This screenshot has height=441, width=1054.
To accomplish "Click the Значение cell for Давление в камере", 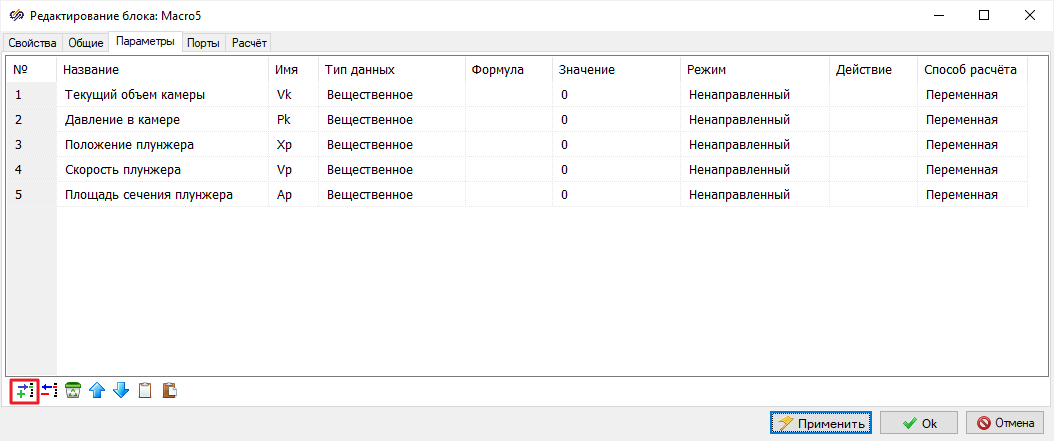I will coord(615,120).
